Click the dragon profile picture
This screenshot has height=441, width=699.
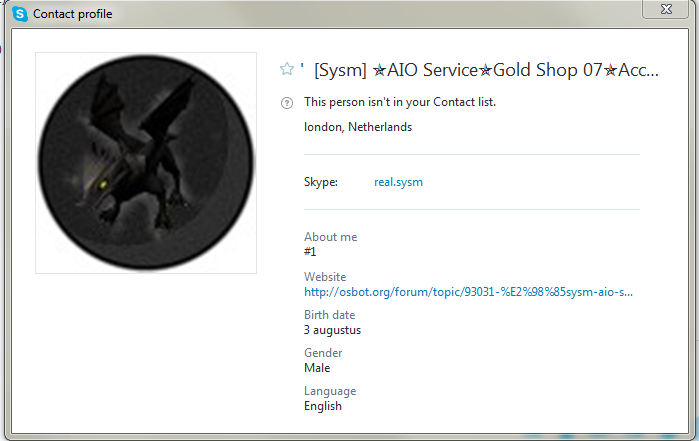coord(146,163)
